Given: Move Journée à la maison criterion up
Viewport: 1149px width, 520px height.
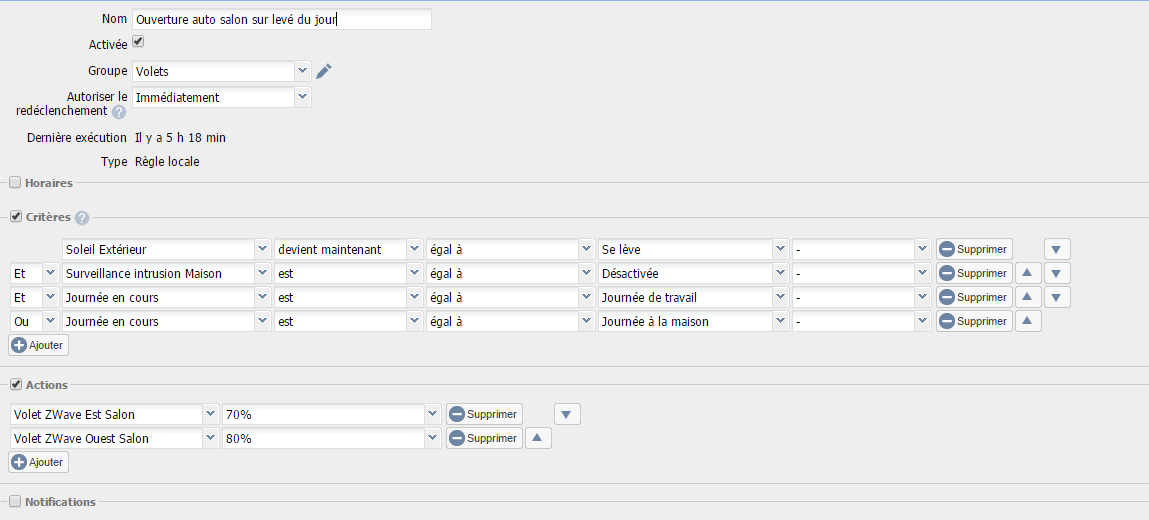Looking at the screenshot, I should (1029, 321).
